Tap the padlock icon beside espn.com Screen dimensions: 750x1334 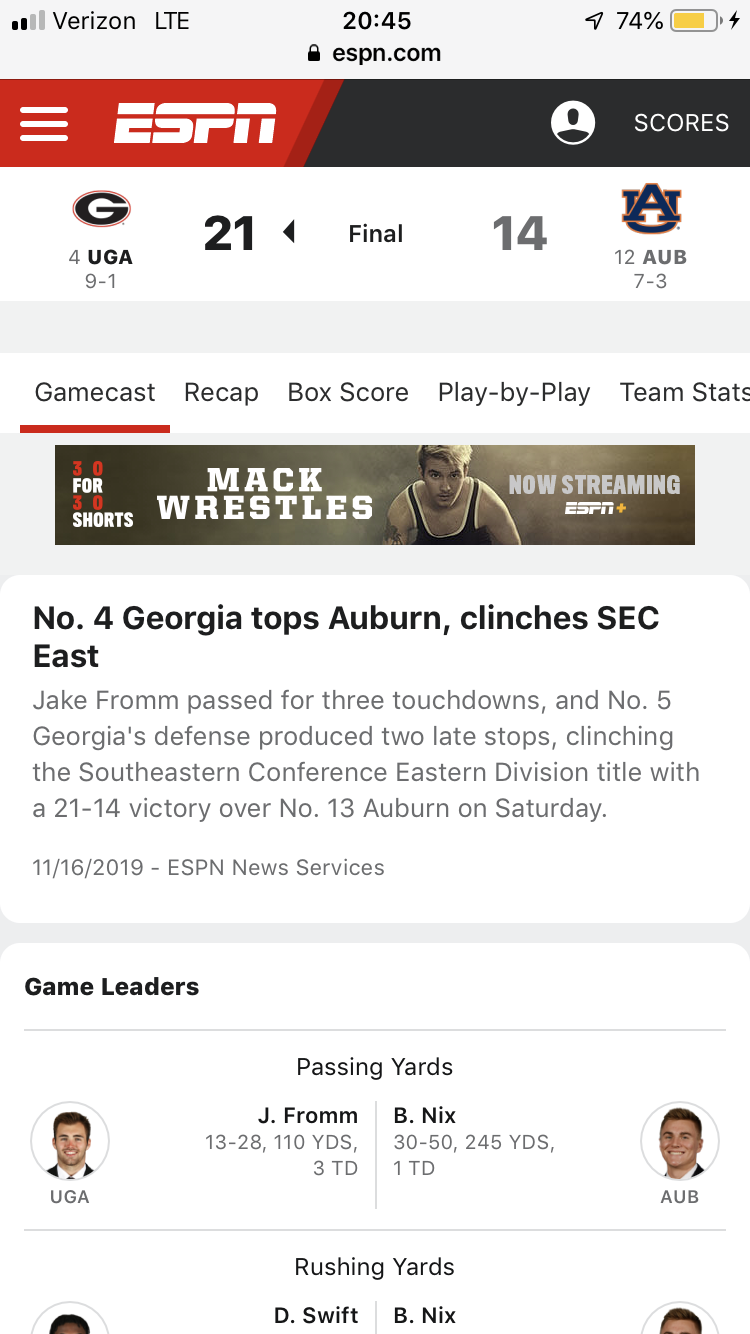coord(315,54)
